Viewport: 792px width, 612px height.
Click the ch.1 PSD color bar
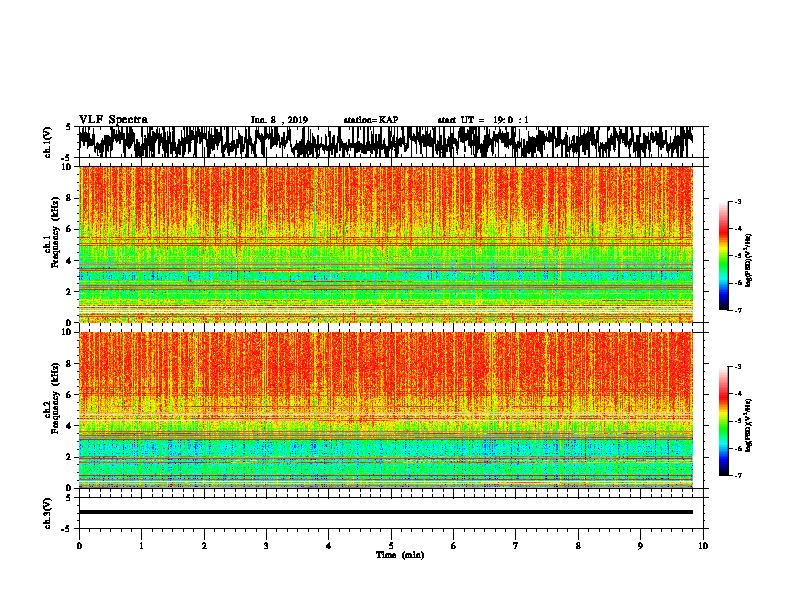(723, 256)
